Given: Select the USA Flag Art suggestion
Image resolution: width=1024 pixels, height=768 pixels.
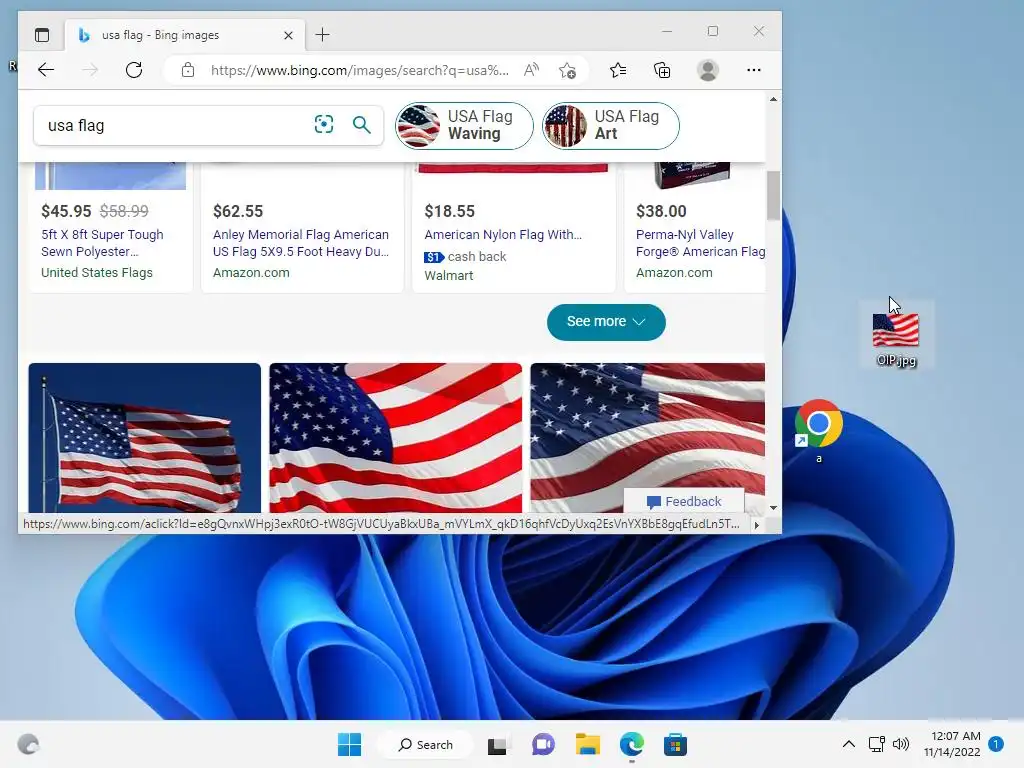Looking at the screenshot, I should tap(611, 125).
